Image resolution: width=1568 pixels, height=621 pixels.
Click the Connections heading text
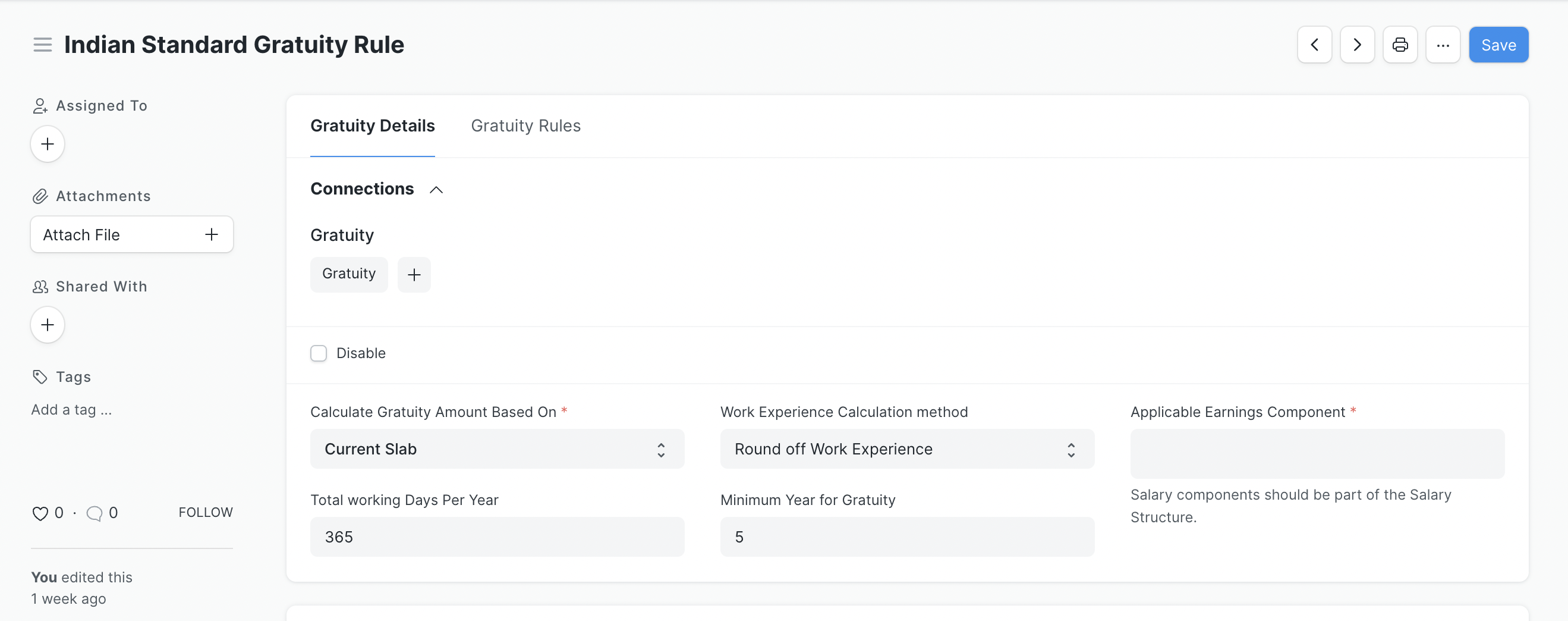pos(362,189)
